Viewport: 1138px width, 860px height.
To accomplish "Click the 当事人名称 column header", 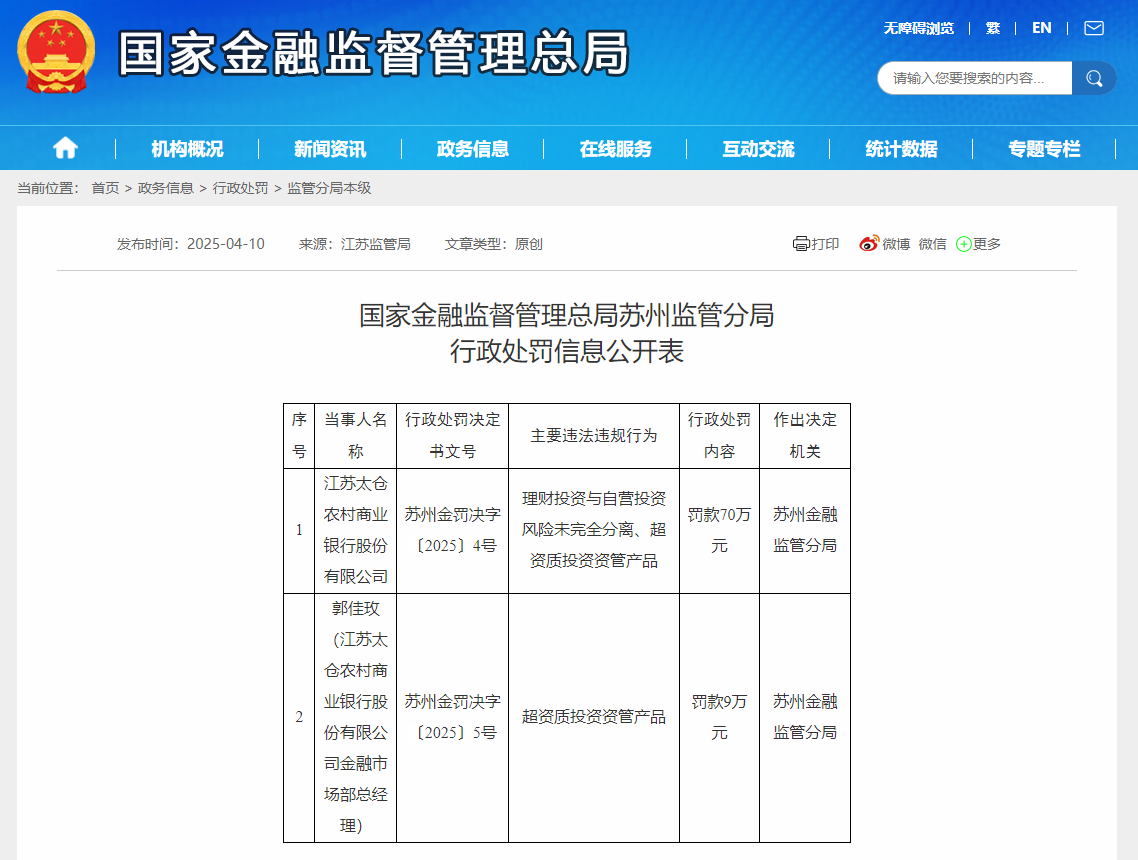I will click(x=356, y=435).
